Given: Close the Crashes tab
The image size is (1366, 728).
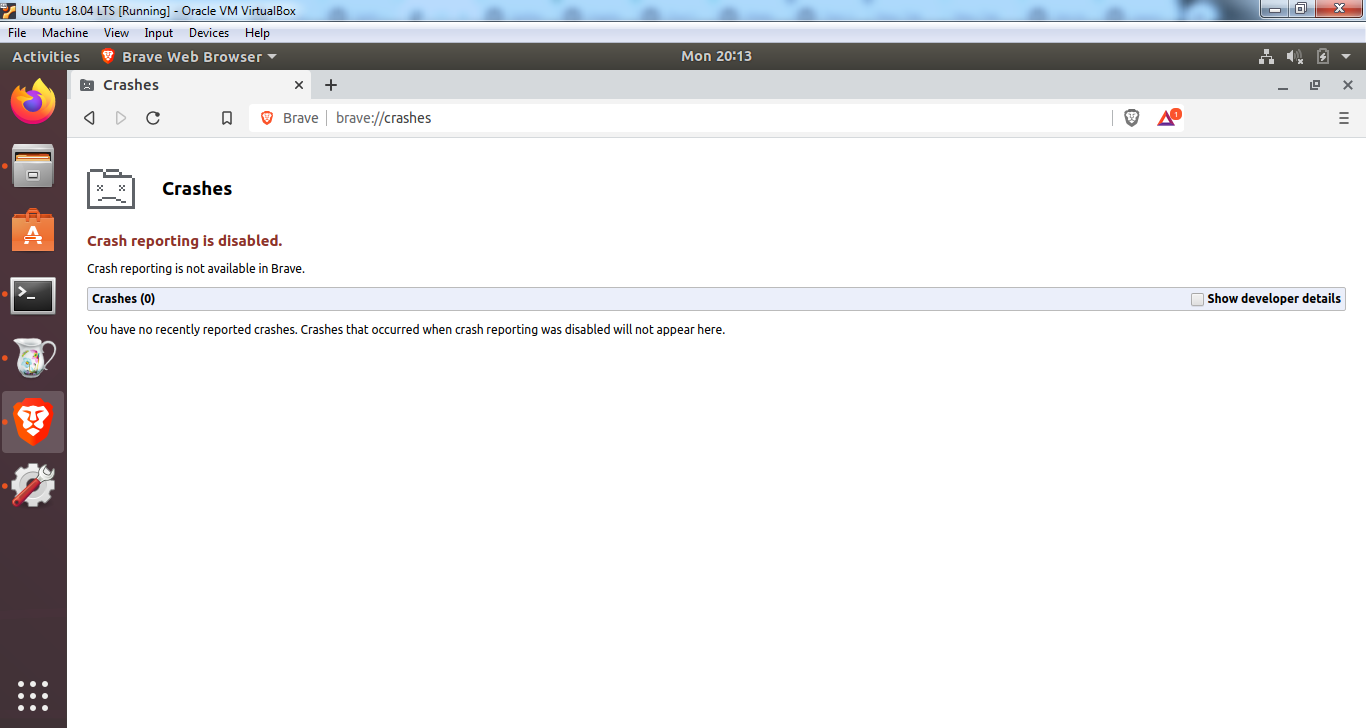Looking at the screenshot, I should [299, 85].
